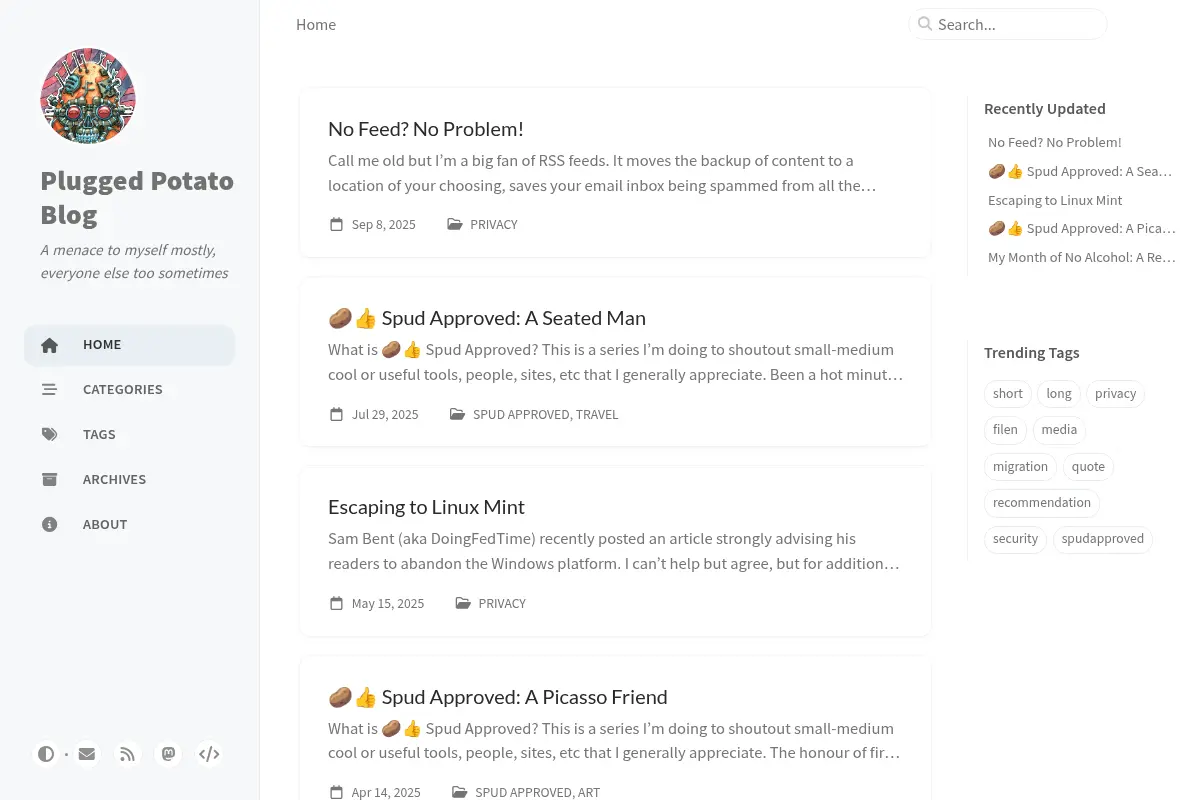The width and height of the screenshot is (1200, 800).
Task: Select the 'privacy' trending tag
Action: [1115, 394]
